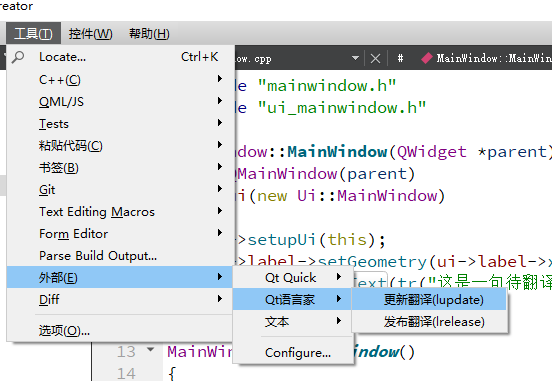This screenshot has height=381, width=552.
Task: Open the 控件(W) menu
Action: pyautogui.click(x=90, y=34)
